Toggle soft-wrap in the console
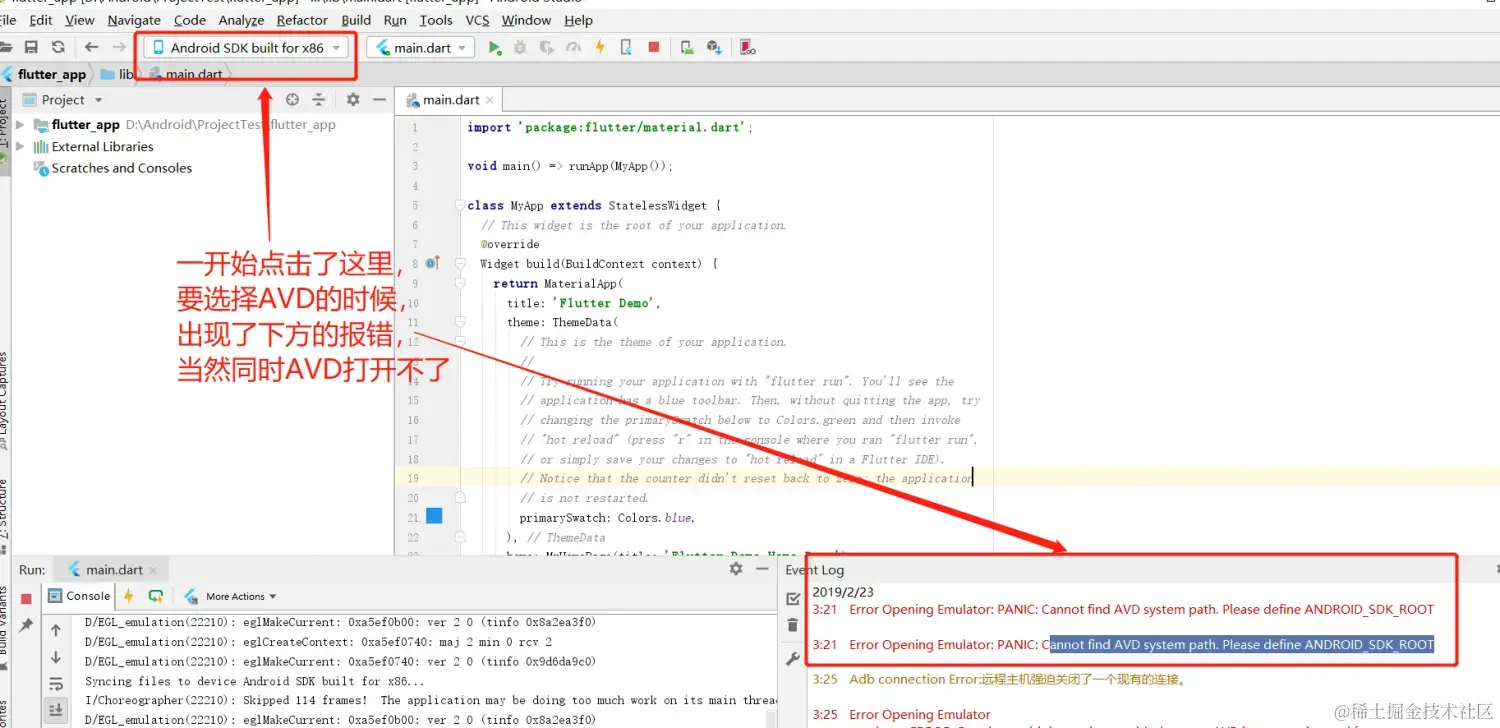1500x728 pixels. pos(56,683)
